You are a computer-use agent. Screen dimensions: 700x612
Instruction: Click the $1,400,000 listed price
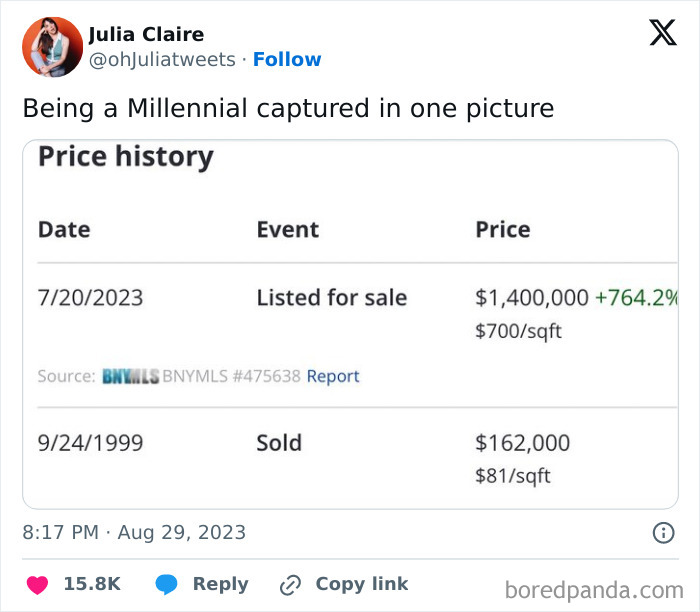pos(531,297)
